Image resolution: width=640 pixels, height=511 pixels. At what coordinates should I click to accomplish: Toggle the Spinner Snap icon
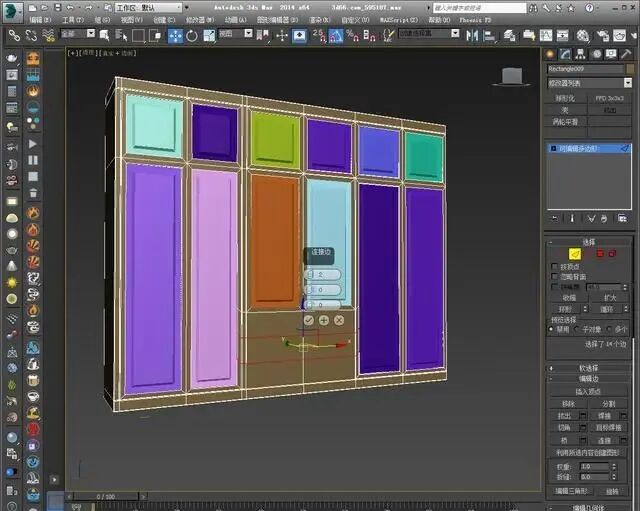point(369,36)
